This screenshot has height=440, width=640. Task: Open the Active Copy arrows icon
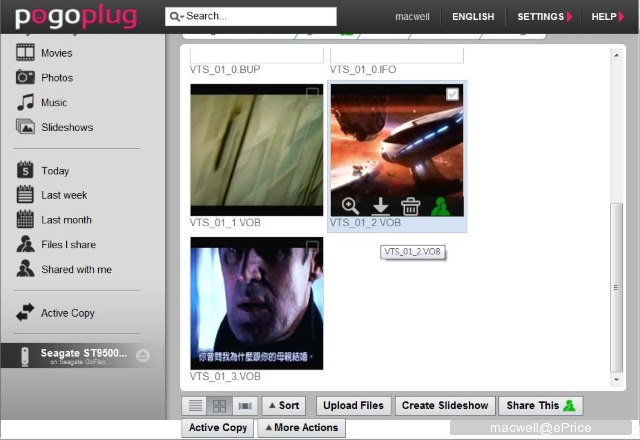coord(25,313)
